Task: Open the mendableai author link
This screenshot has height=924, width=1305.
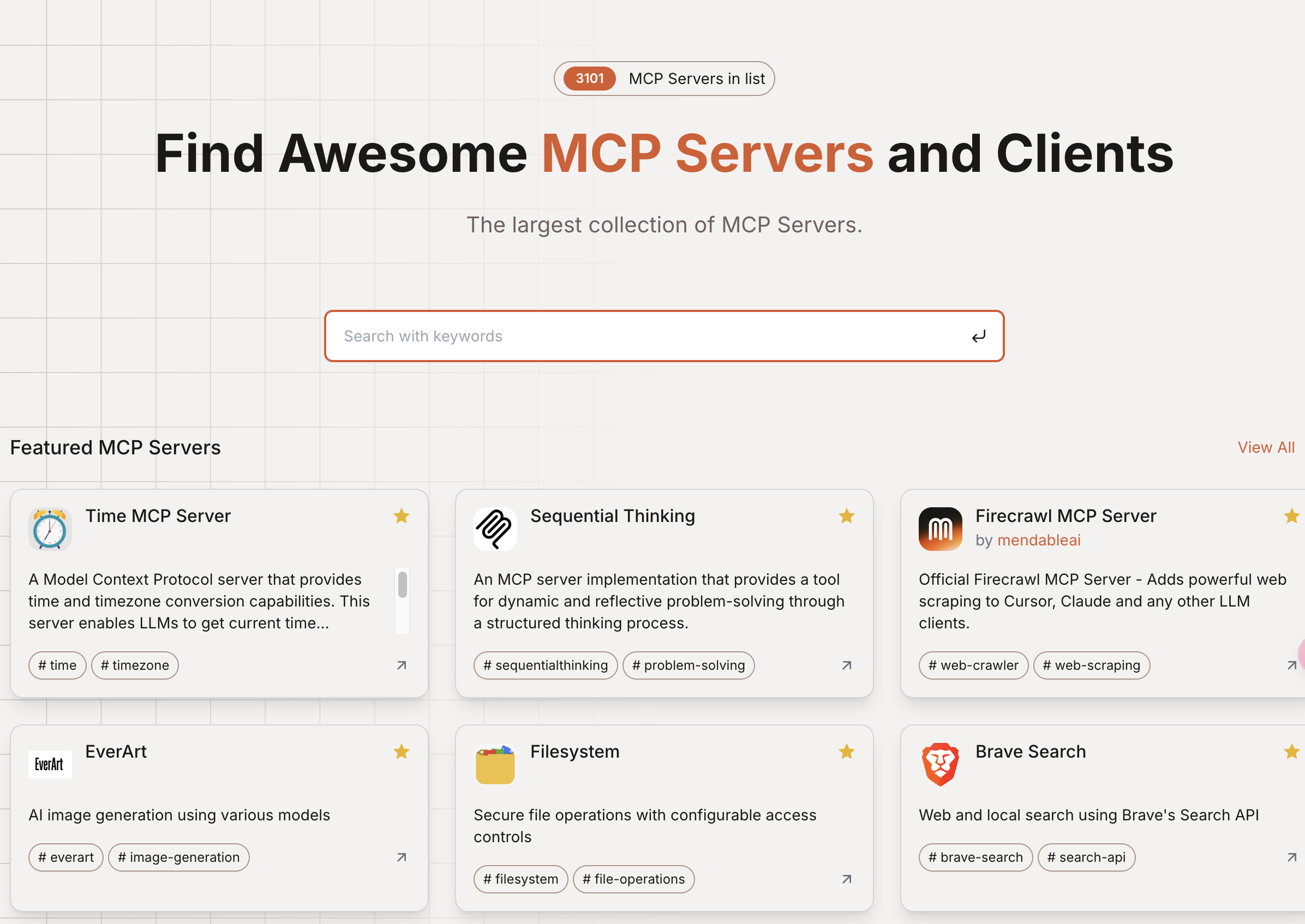Action: click(1038, 540)
